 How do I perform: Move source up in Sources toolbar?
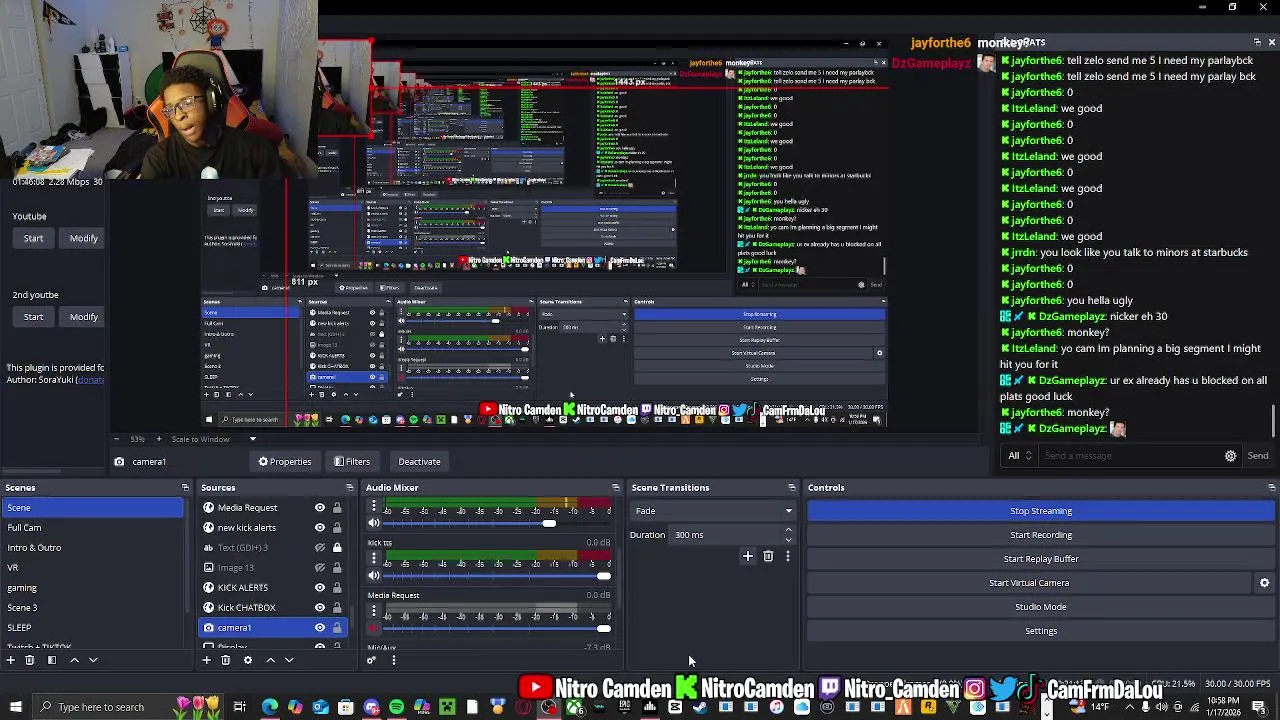click(x=270, y=660)
